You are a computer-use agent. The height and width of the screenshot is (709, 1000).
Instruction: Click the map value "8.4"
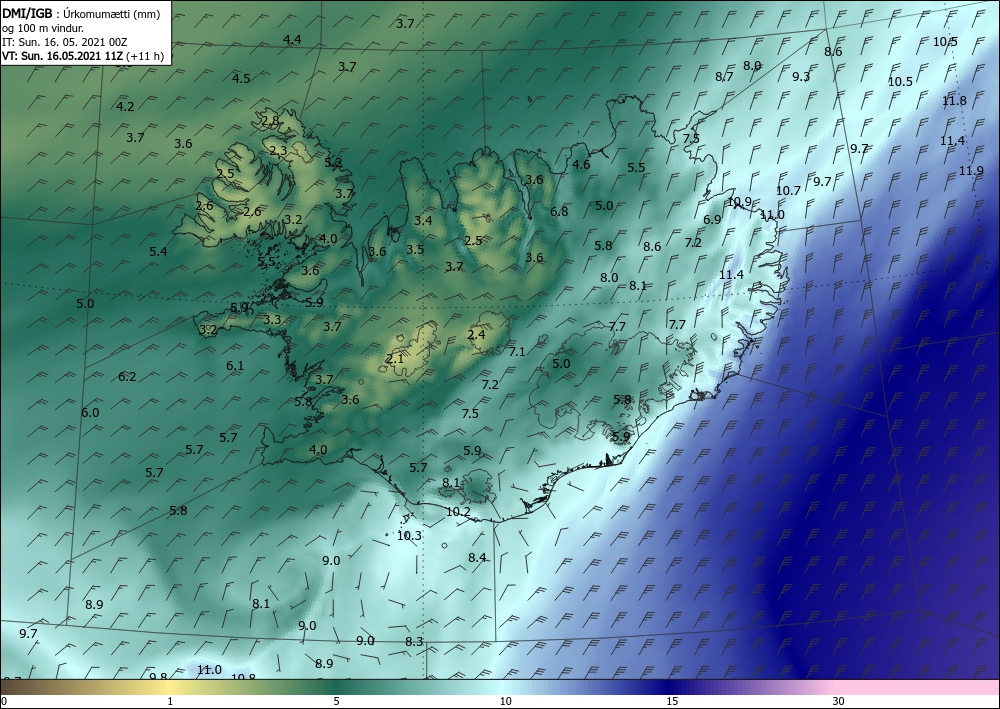pos(478,558)
